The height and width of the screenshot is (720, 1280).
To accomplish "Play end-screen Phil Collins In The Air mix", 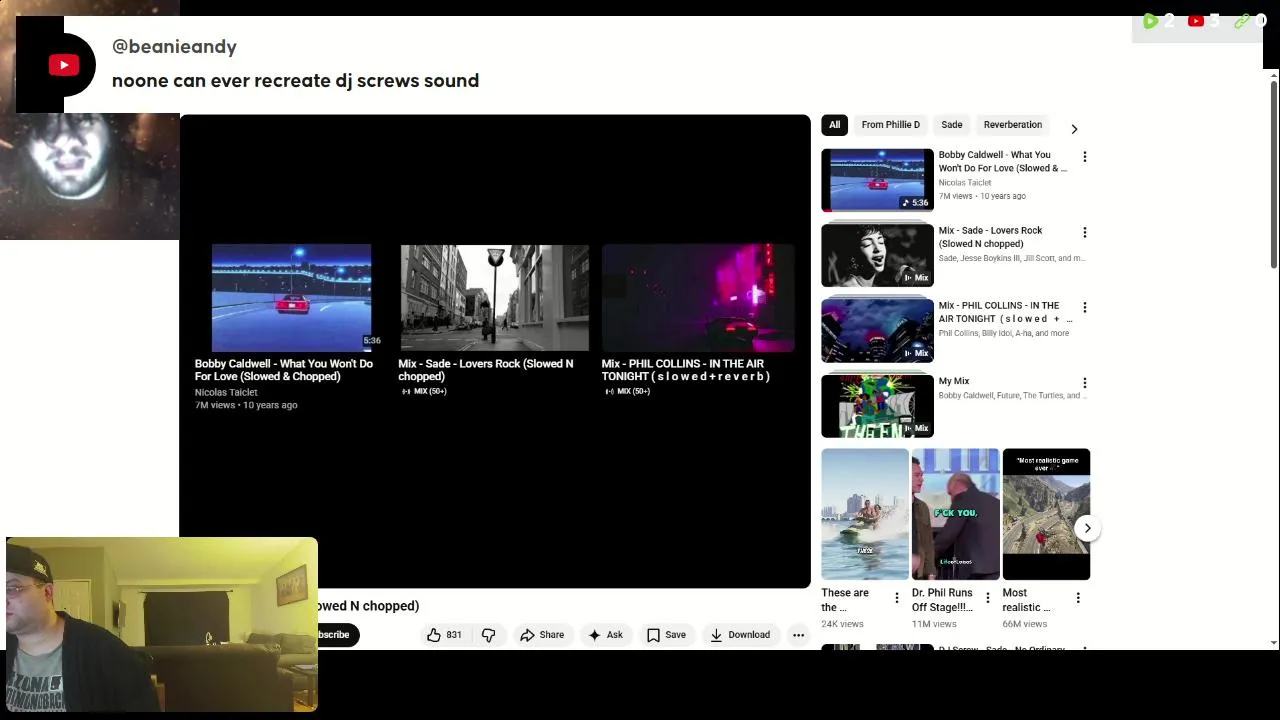I will coord(698,298).
